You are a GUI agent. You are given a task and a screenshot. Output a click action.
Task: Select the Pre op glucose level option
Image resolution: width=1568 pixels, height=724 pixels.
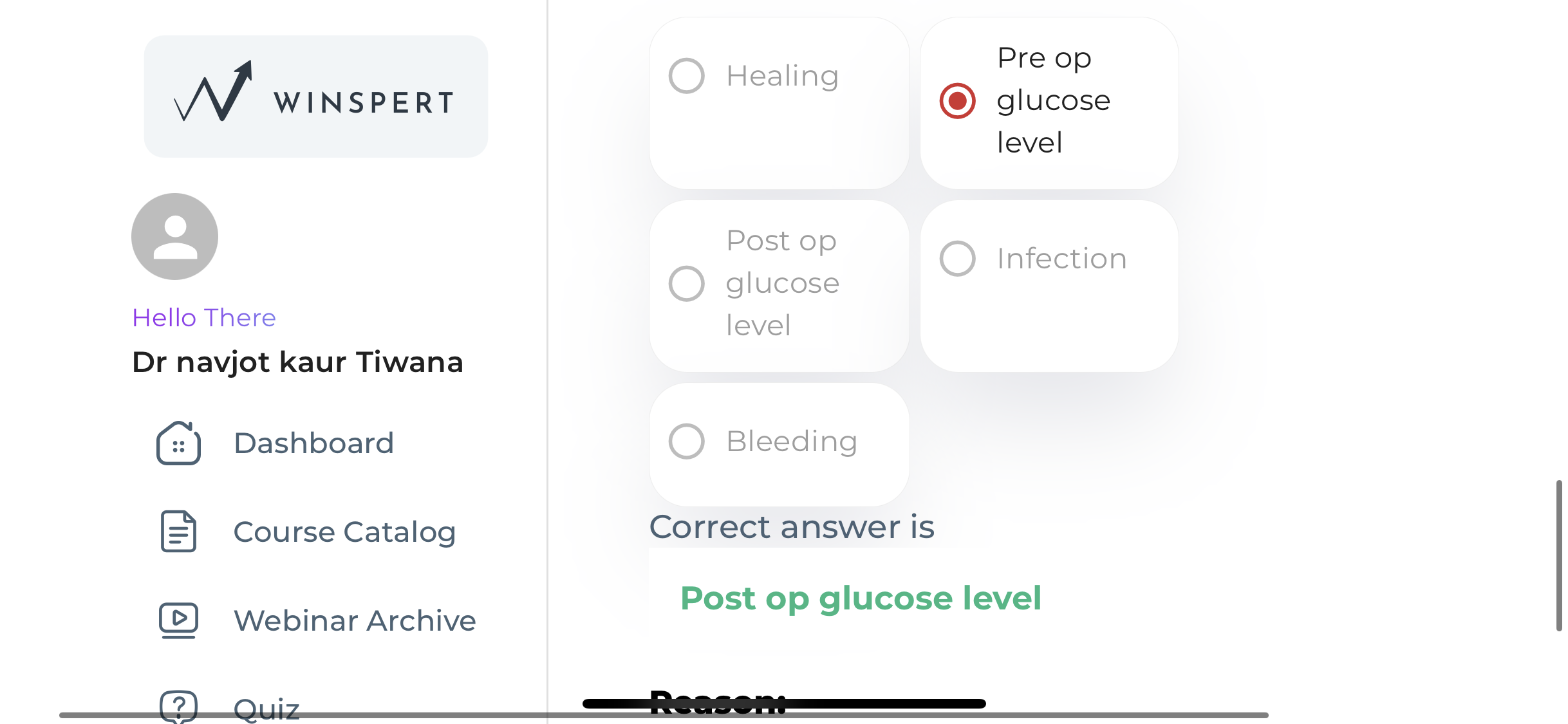coord(958,101)
